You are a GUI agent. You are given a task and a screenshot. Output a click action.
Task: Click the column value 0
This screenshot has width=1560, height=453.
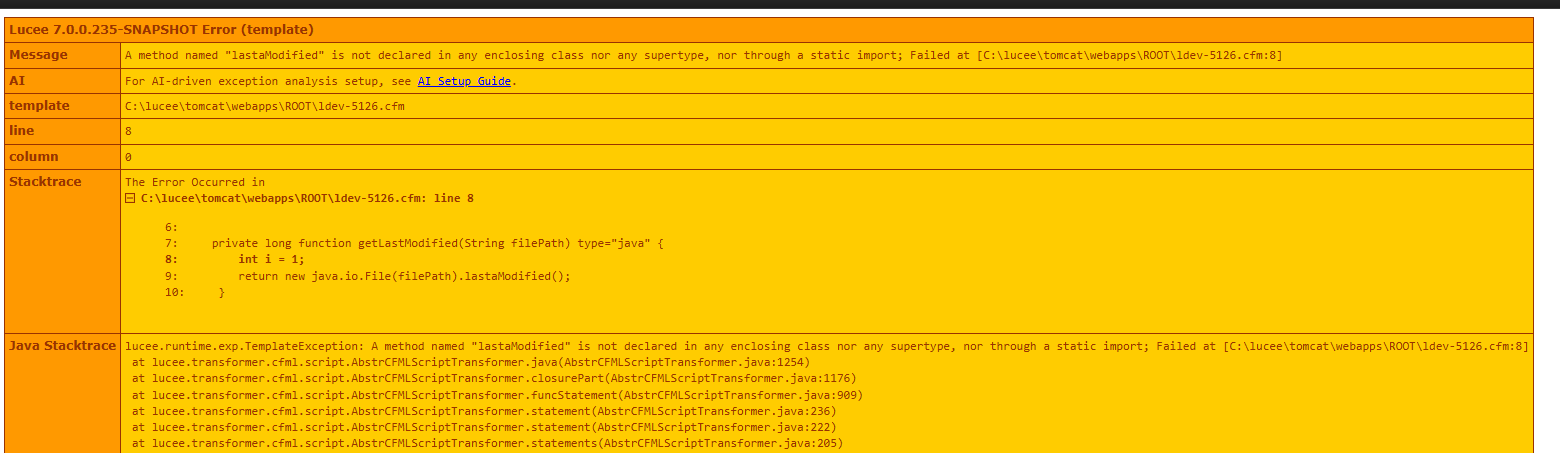click(128, 157)
